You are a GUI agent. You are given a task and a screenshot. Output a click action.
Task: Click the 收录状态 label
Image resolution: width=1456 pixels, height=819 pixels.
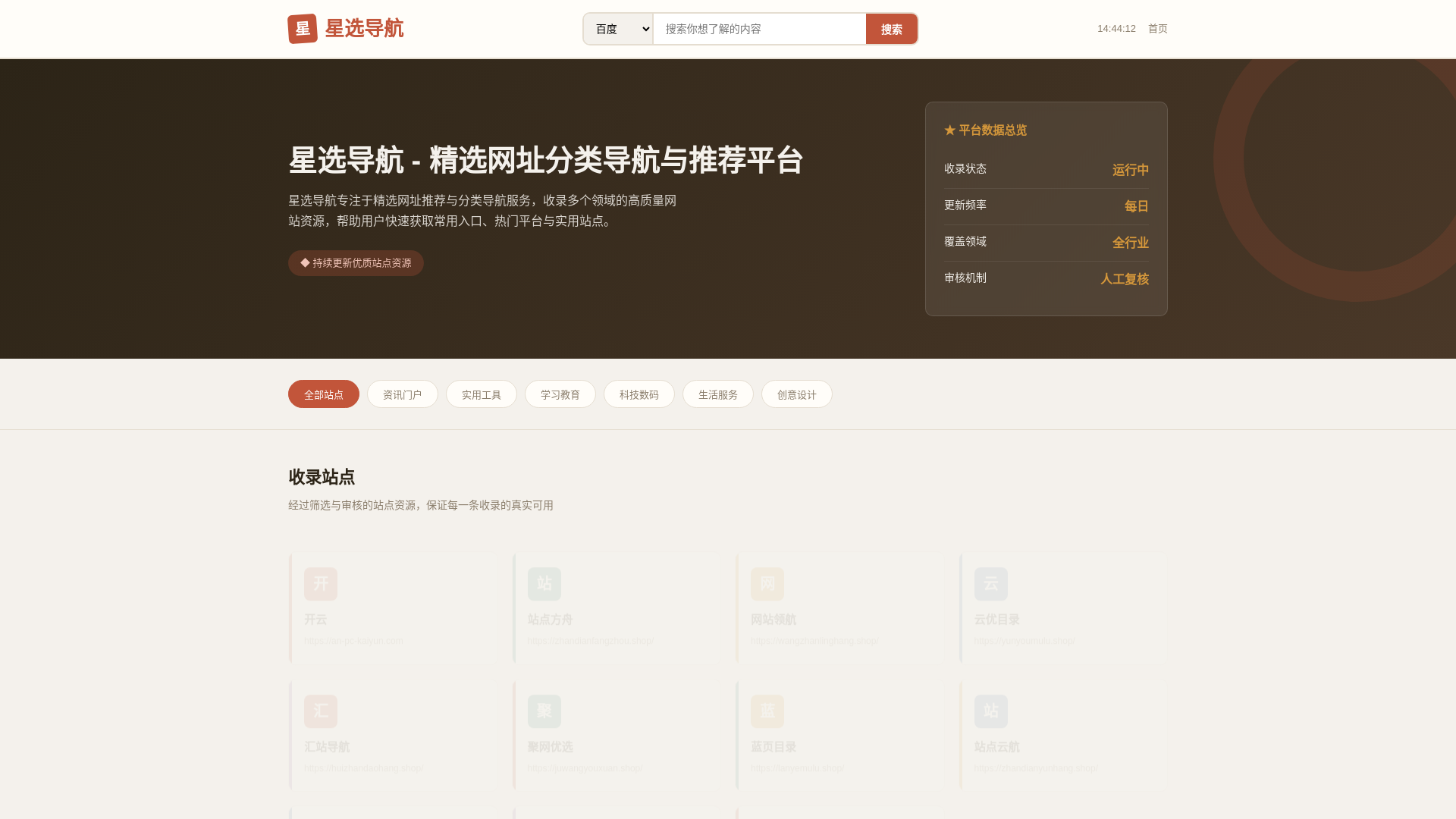[965, 168]
